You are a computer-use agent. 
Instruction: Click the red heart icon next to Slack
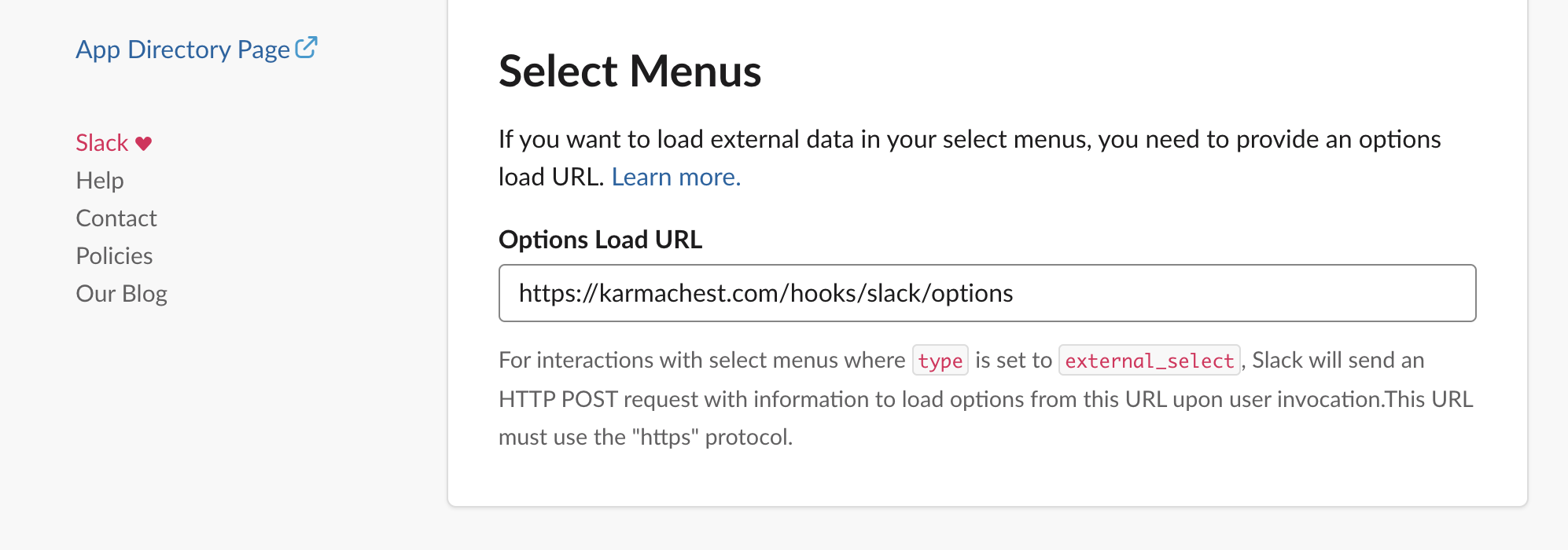coord(143,144)
